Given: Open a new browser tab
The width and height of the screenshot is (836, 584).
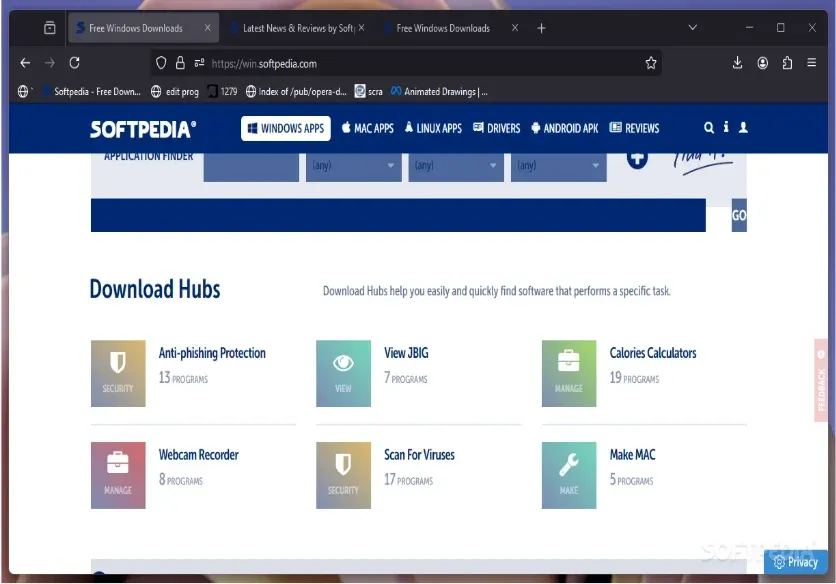Looking at the screenshot, I should tap(541, 28).
